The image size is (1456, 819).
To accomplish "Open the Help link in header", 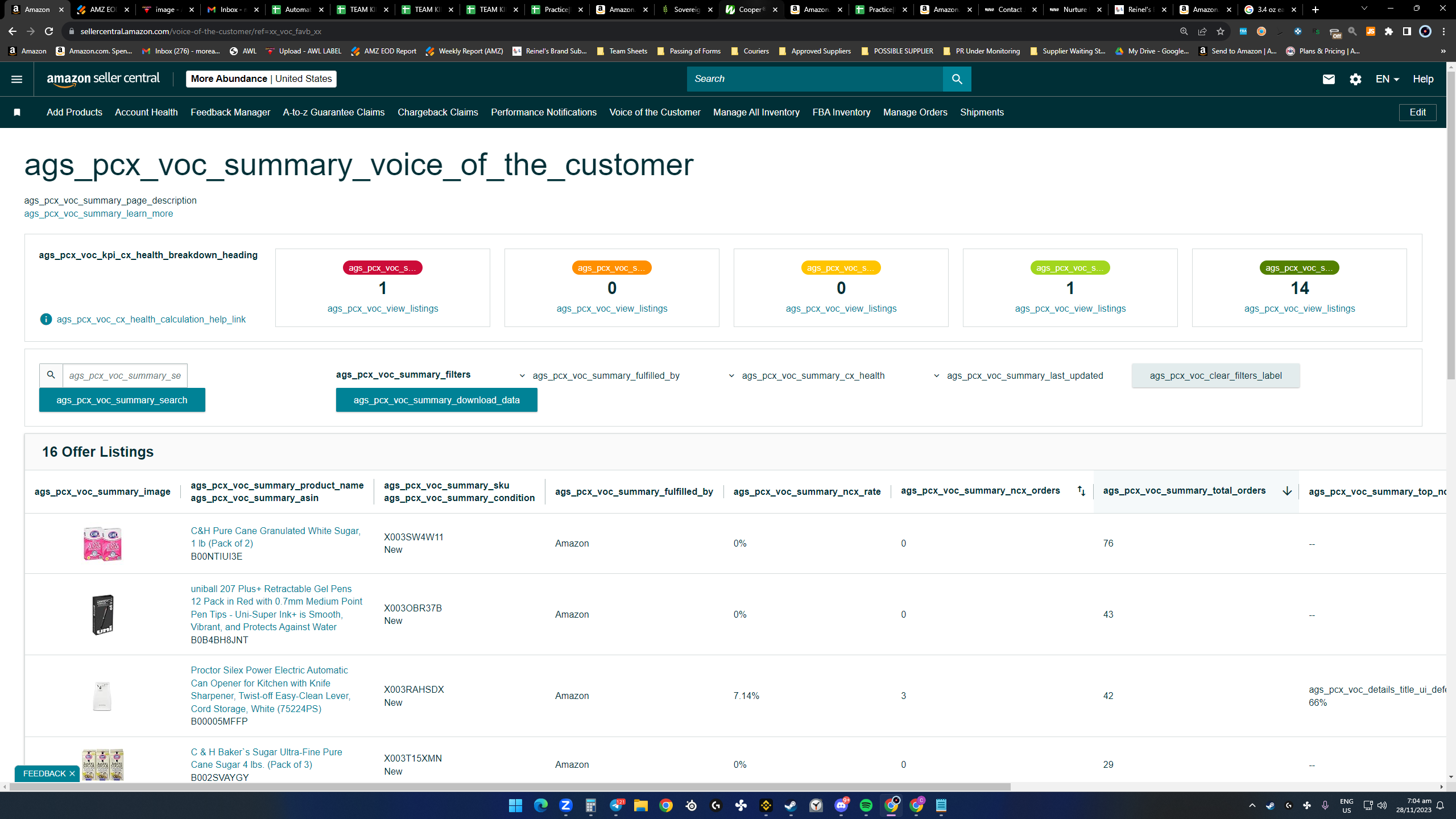I will 1423,79.
